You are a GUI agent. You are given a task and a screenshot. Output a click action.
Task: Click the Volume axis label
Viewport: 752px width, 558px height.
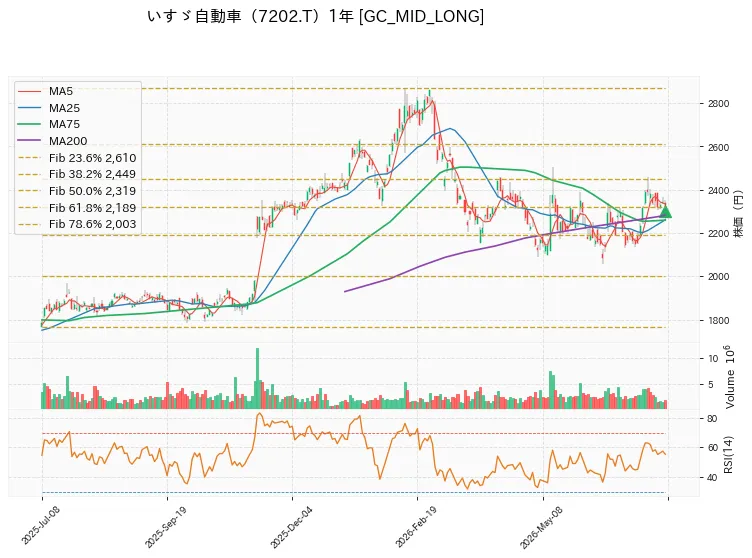(x=729, y=377)
